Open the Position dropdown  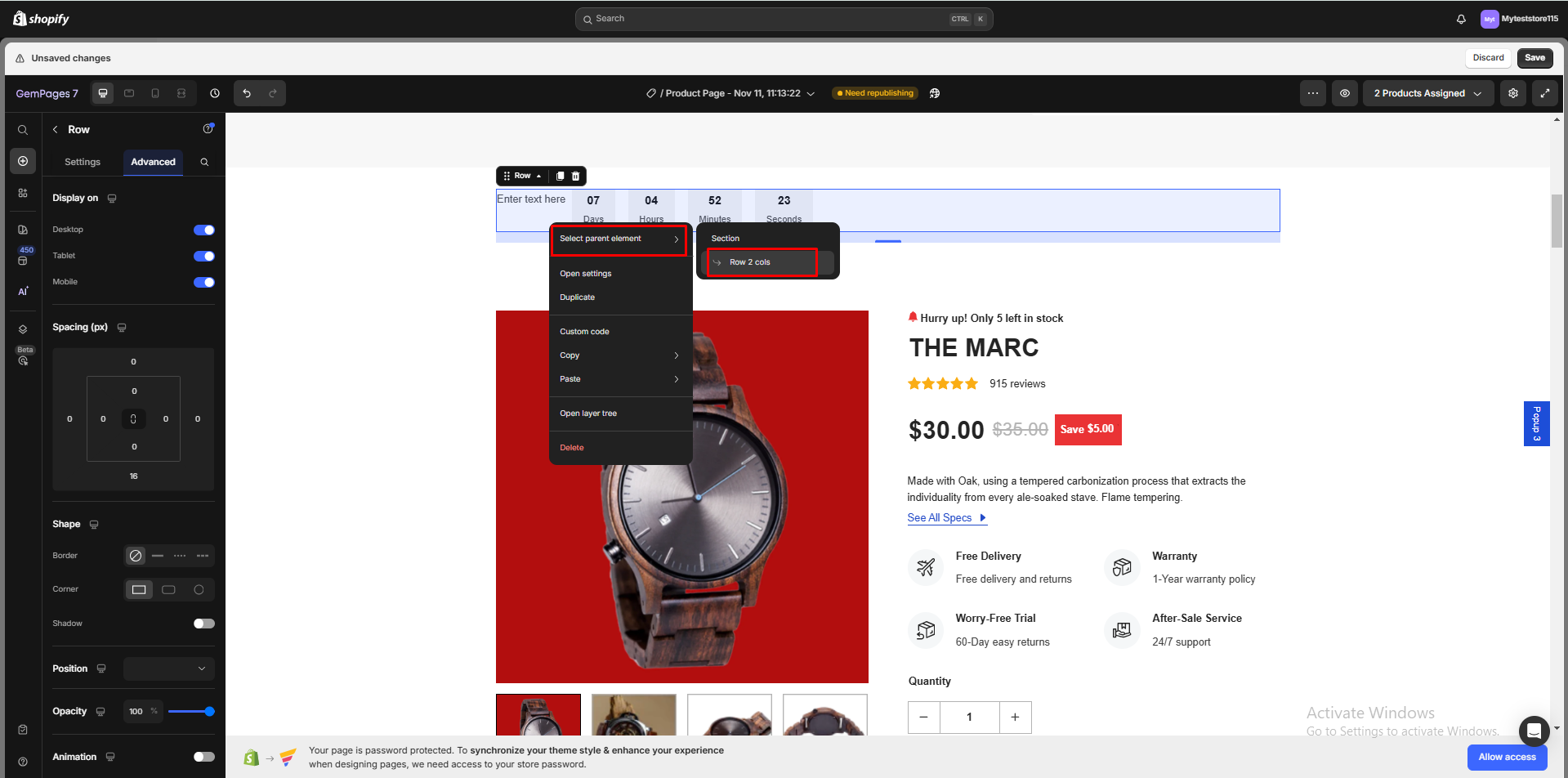pos(168,668)
